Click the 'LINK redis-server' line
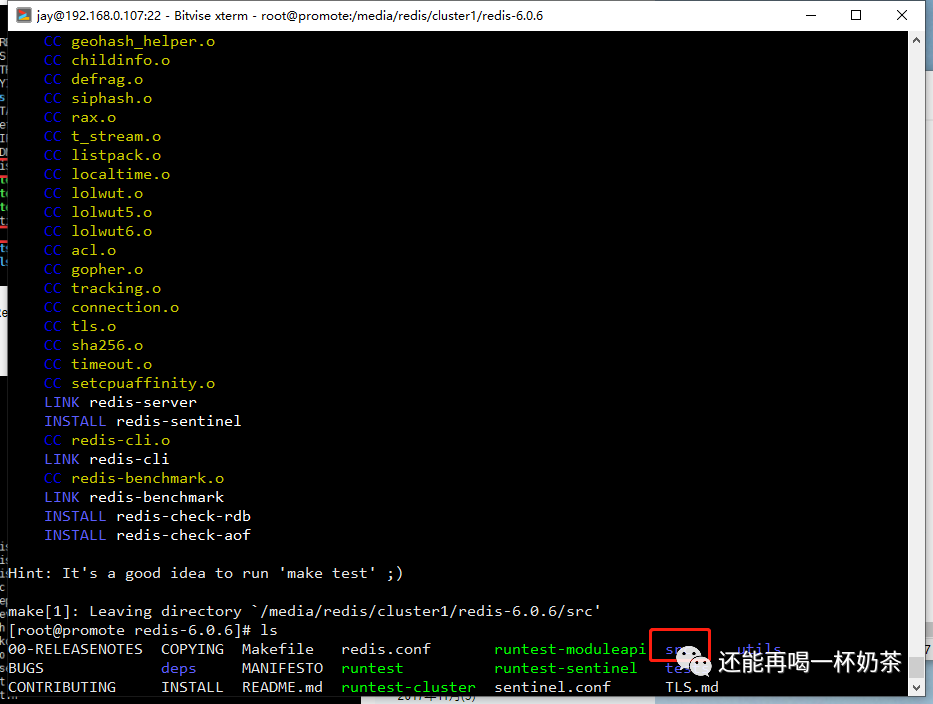 click(120, 403)
